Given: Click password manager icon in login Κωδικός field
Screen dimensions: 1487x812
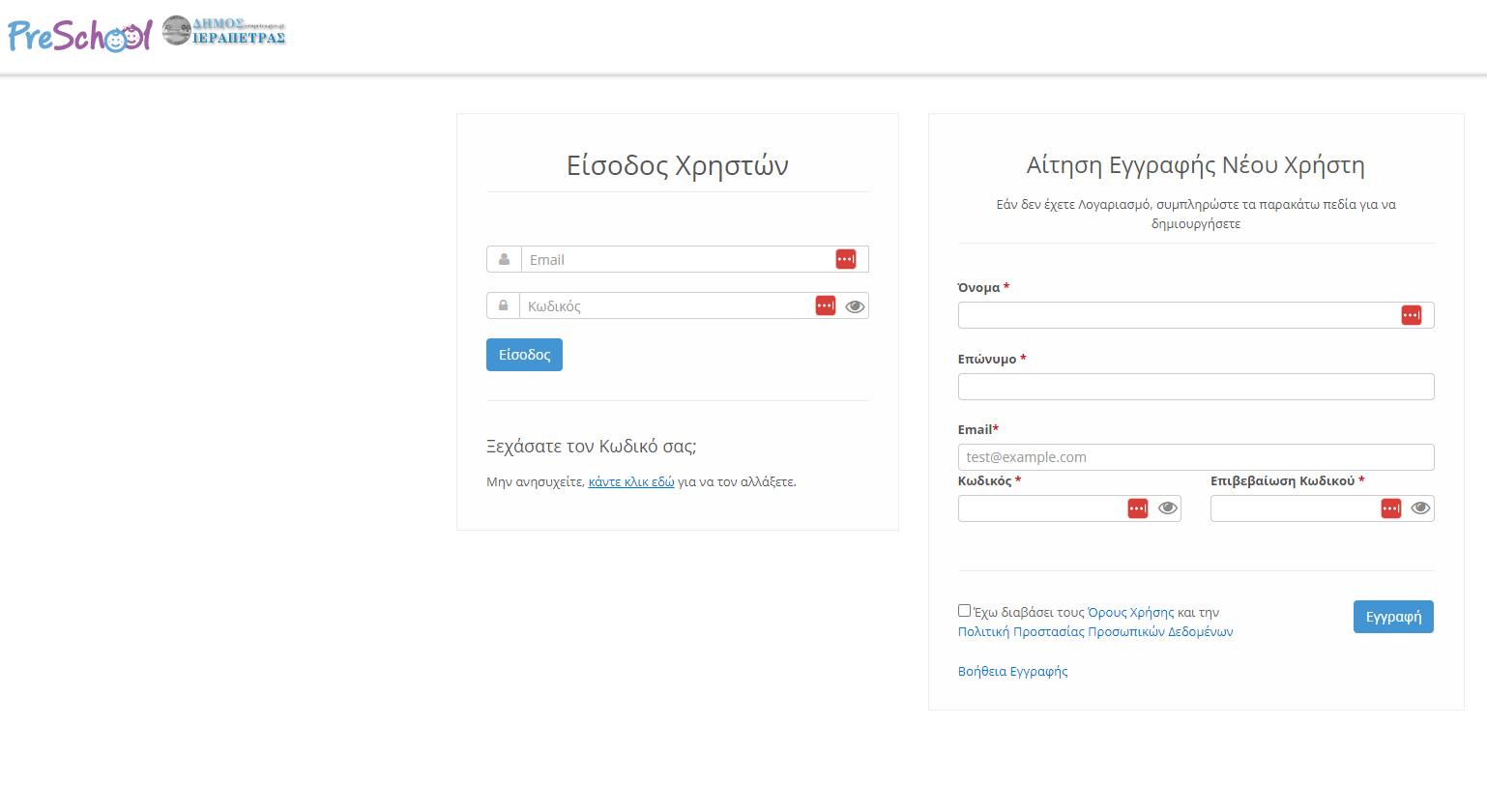Looking at the screenshot, I should [x=826, y=305].
